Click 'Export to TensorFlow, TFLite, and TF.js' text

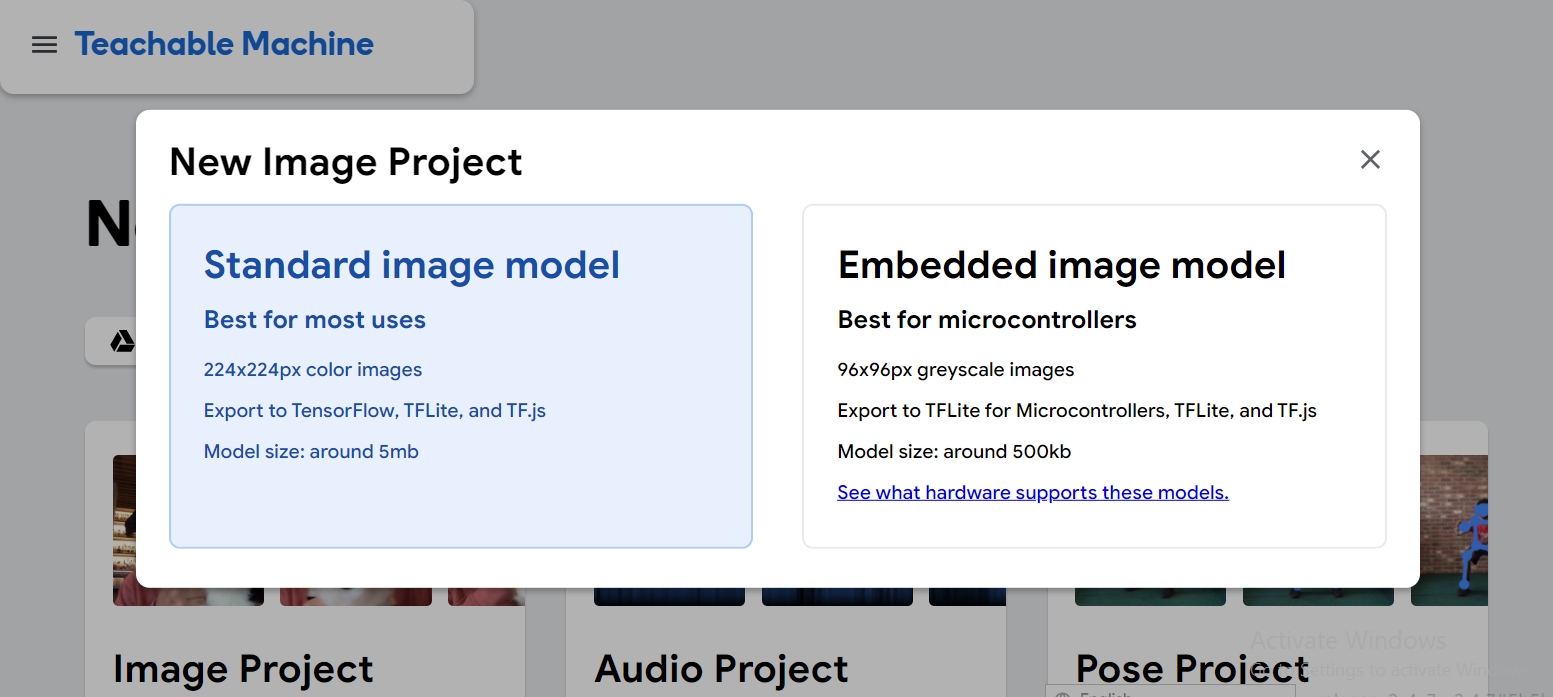[x=375, y=410]
